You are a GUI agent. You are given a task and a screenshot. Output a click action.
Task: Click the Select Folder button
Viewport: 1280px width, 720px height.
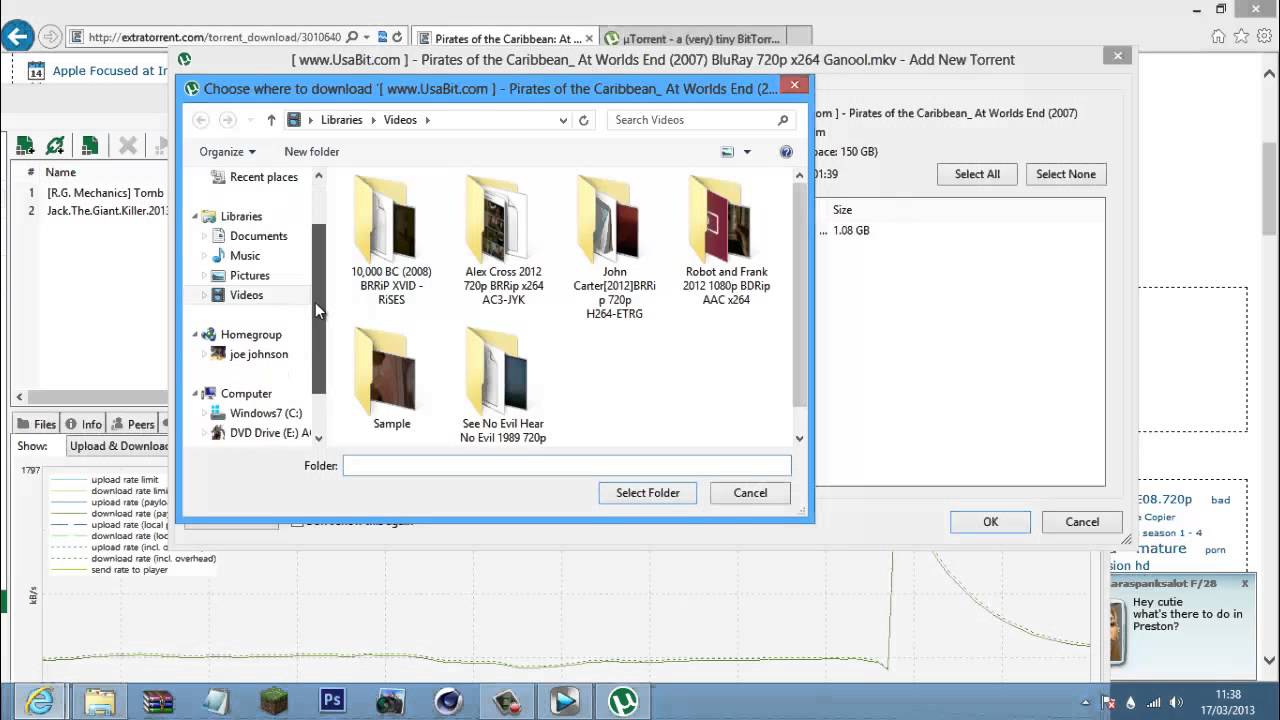pyautogui.click(x=648, y=493)
